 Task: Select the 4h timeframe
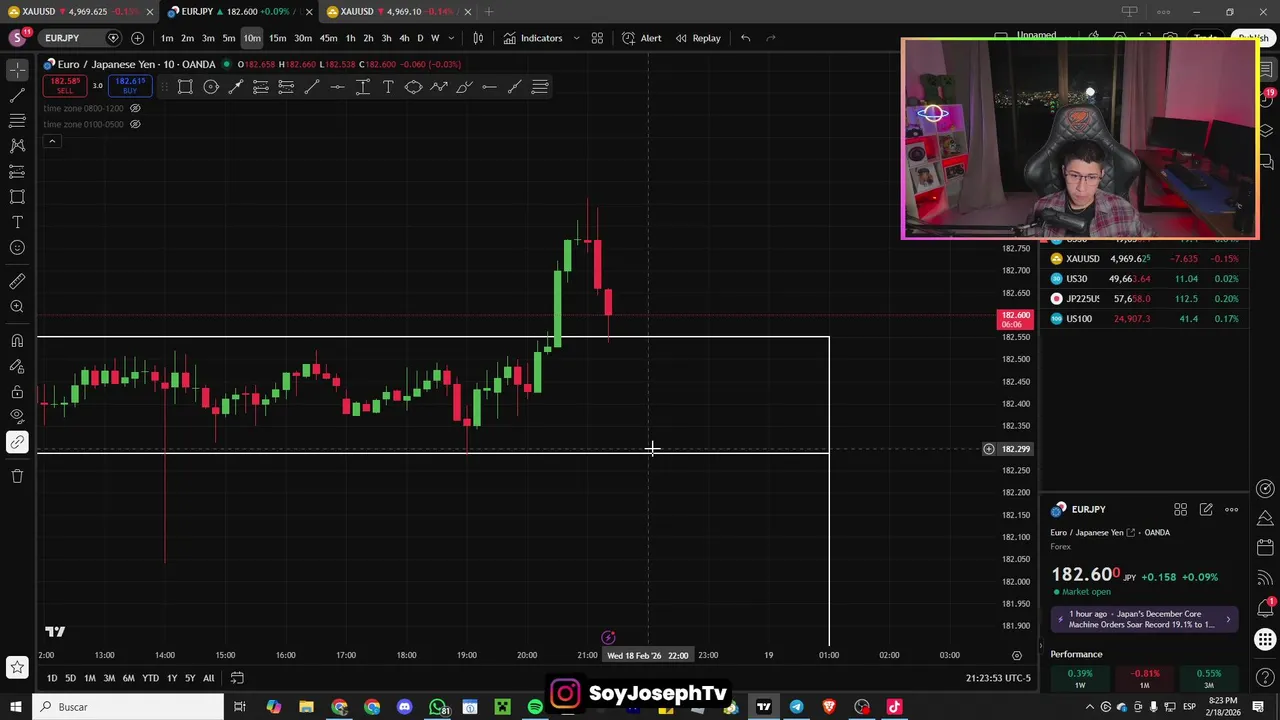tap(404, 38)
